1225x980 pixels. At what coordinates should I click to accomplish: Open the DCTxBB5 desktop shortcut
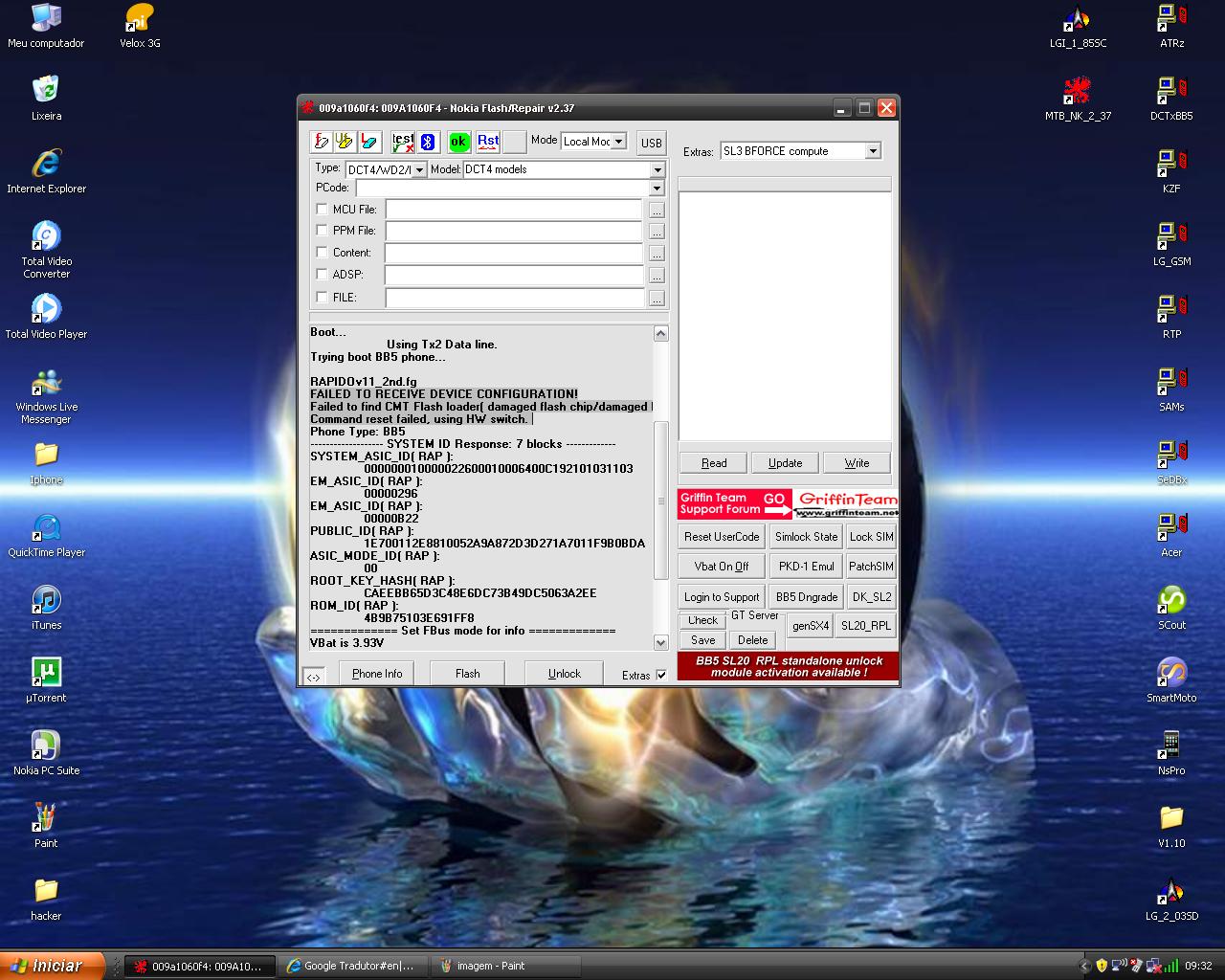pyautogui.click(x=1171, y=99)
